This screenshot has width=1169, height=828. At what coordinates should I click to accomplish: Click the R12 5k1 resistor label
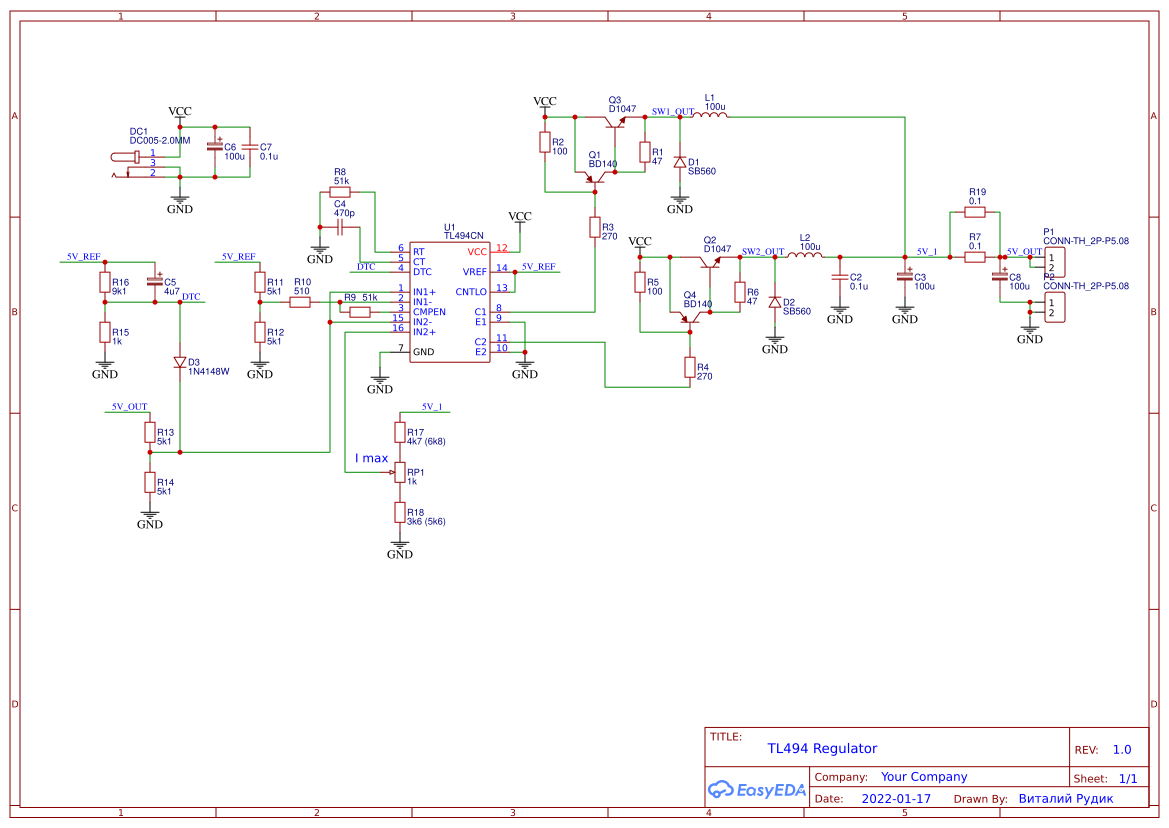[275, 337]
